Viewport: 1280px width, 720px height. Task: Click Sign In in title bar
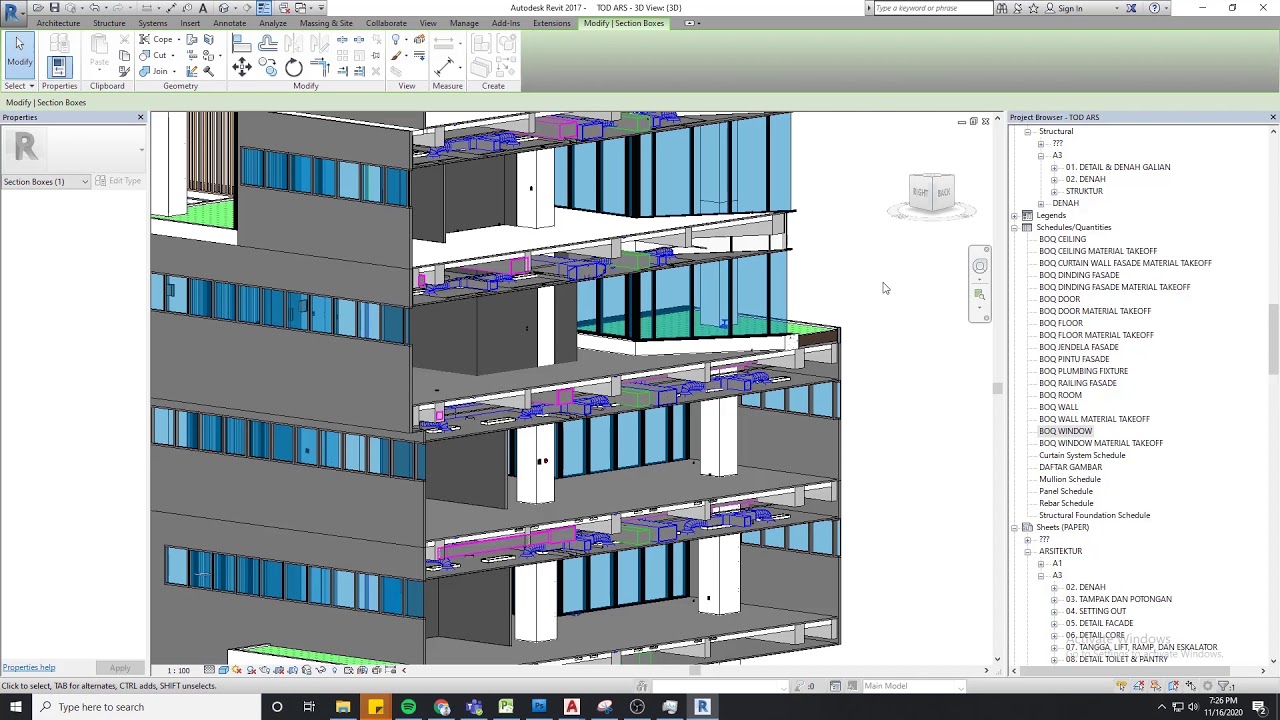pyautogui.click(x=1070, y=8)
